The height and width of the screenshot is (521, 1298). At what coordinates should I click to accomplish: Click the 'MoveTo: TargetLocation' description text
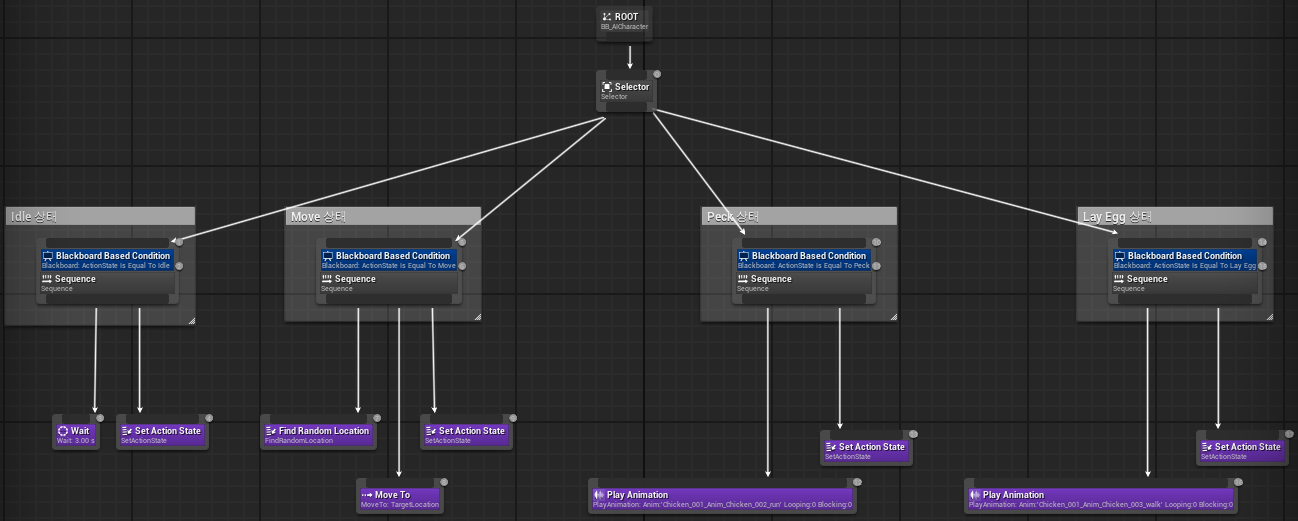pos(400,505)
